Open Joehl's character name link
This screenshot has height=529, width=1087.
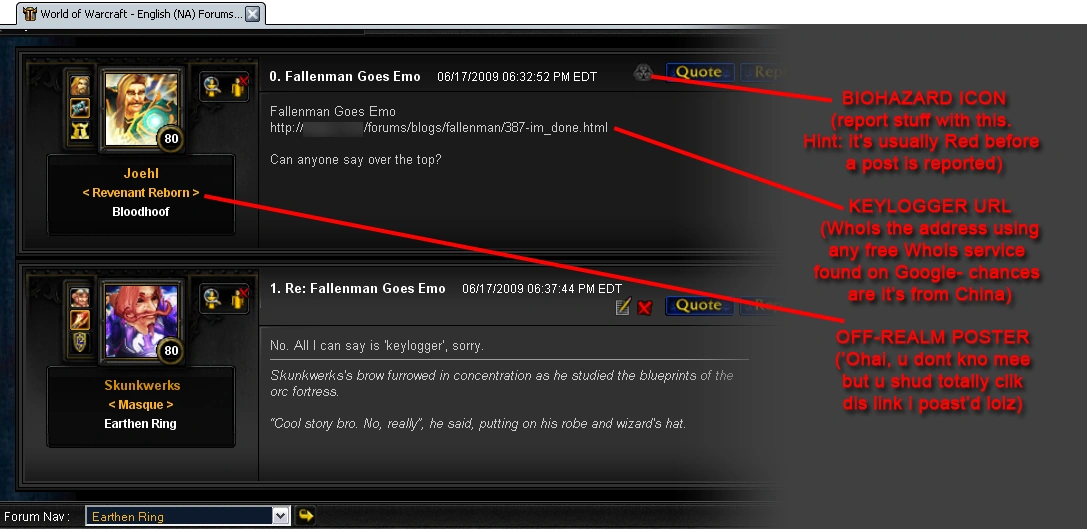(141, 173)
